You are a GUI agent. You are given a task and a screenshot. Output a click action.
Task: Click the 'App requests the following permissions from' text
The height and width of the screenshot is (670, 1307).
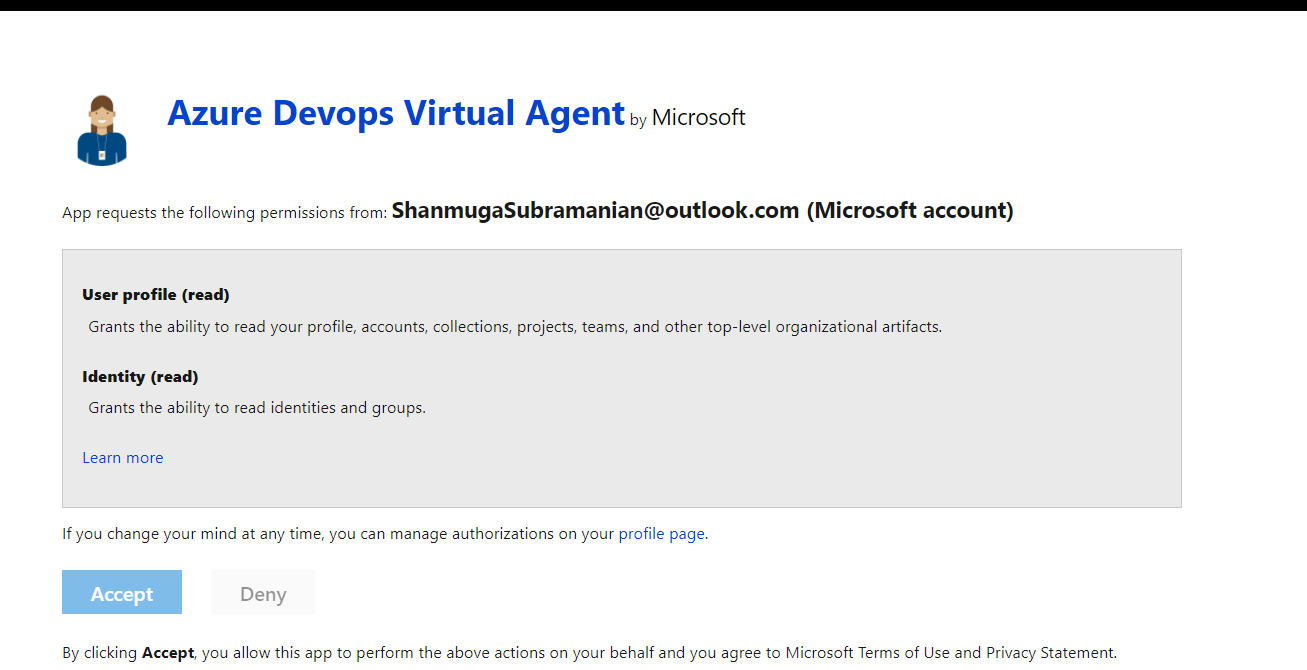[x=224, y=213]
